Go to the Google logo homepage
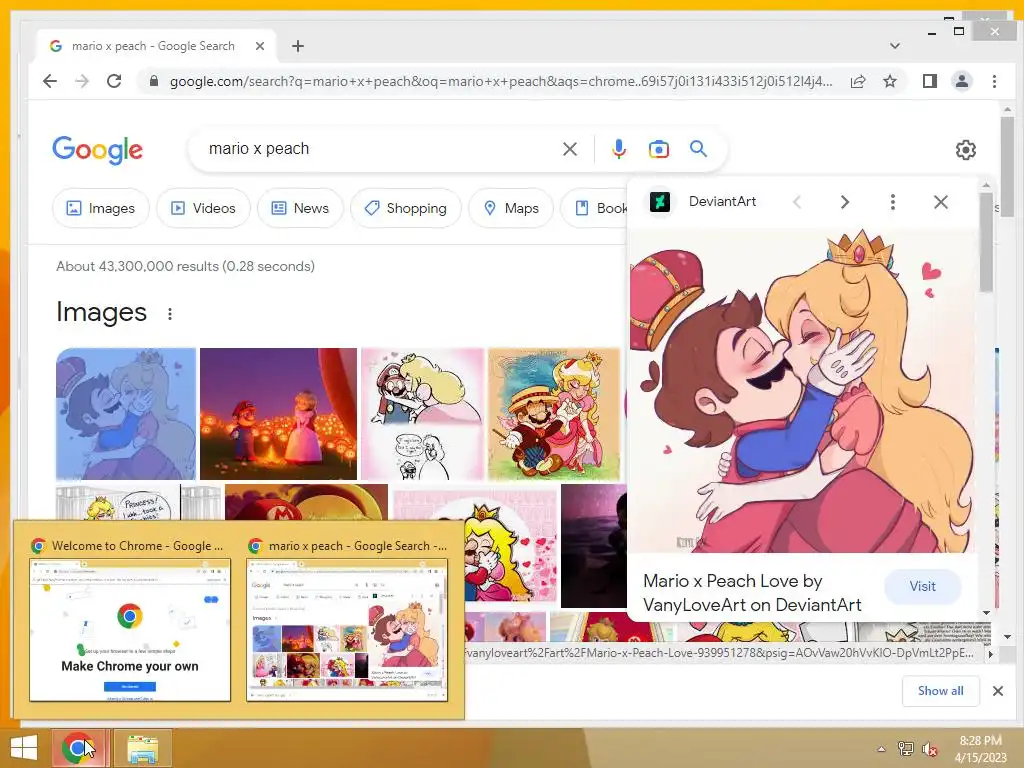Viewport: 1024px width, 768px height. point(97,150)
